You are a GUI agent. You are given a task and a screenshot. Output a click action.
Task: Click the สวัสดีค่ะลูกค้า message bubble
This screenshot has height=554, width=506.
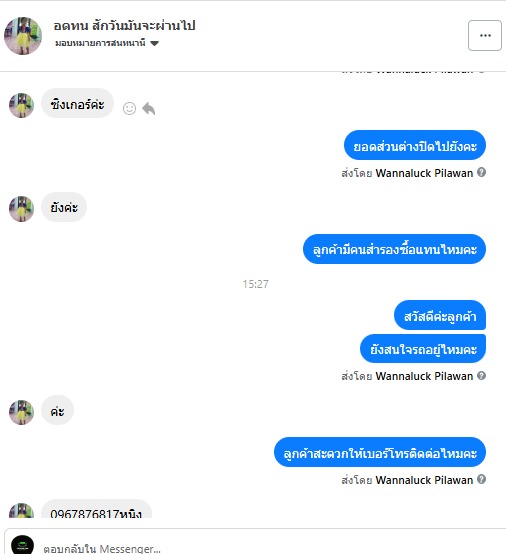(440, 315)
